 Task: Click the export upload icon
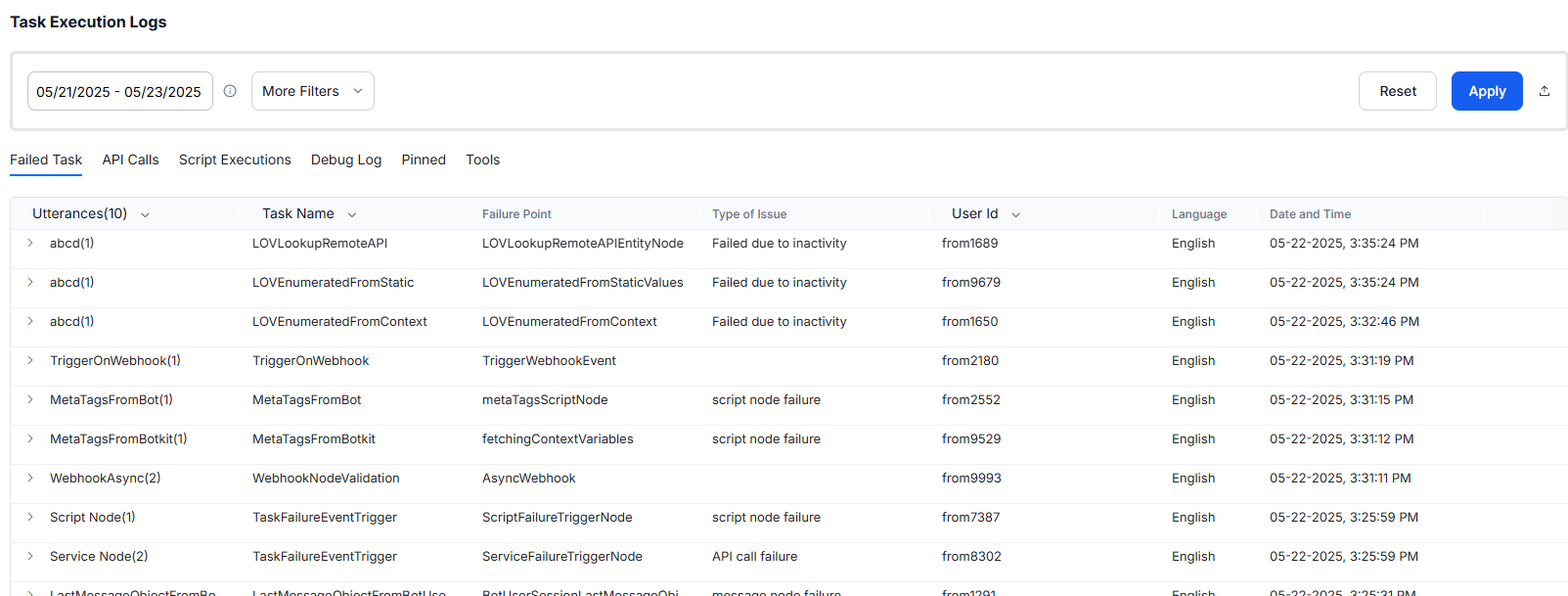(x=1545, y=91)
